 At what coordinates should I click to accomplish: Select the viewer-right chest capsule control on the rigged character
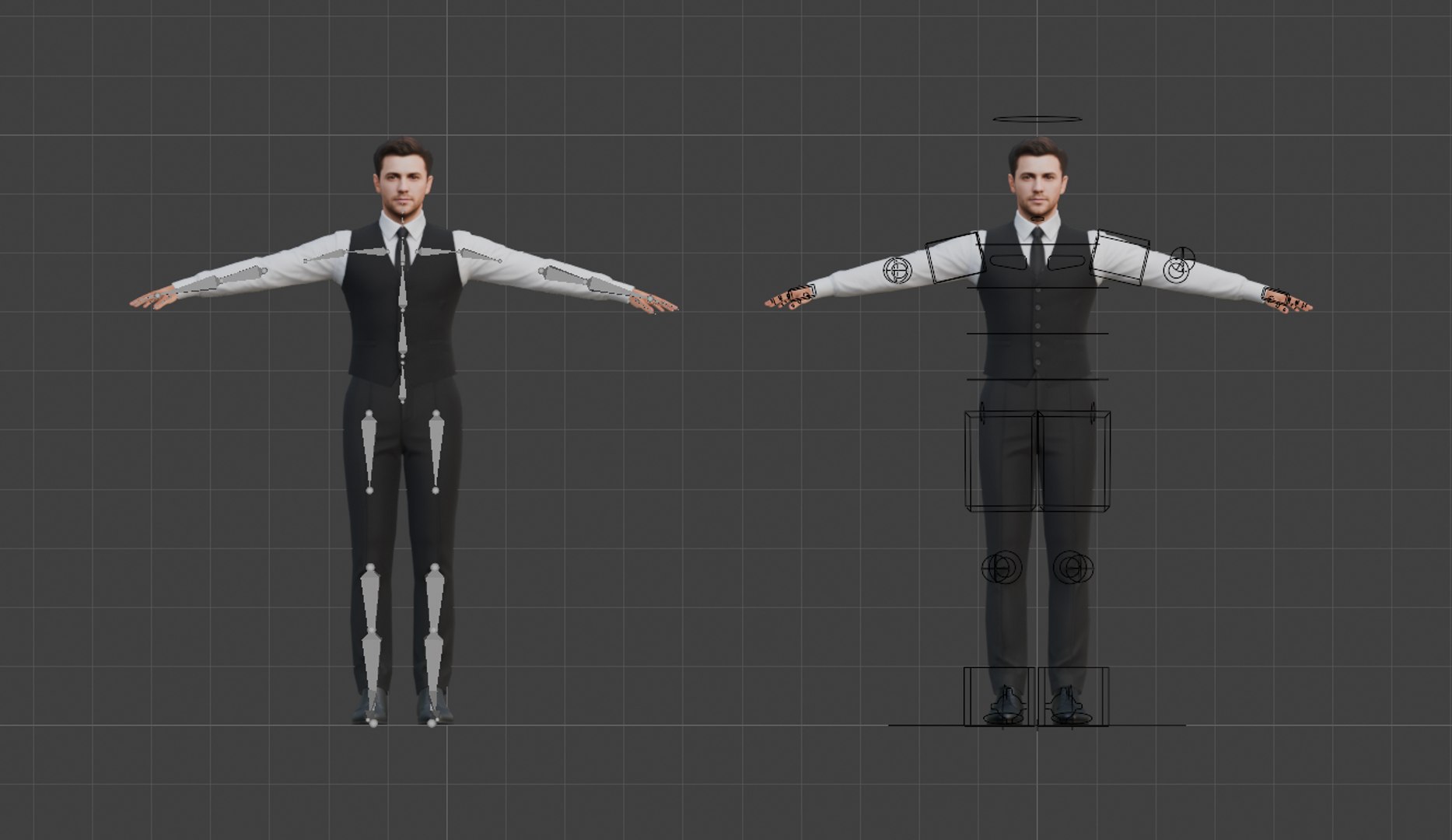(1066, 262)
